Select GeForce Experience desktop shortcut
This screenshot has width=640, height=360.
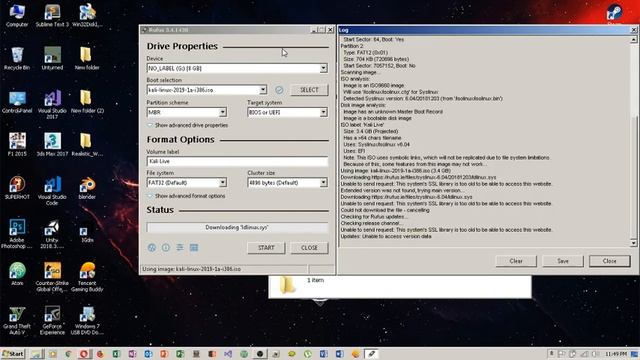52,320
